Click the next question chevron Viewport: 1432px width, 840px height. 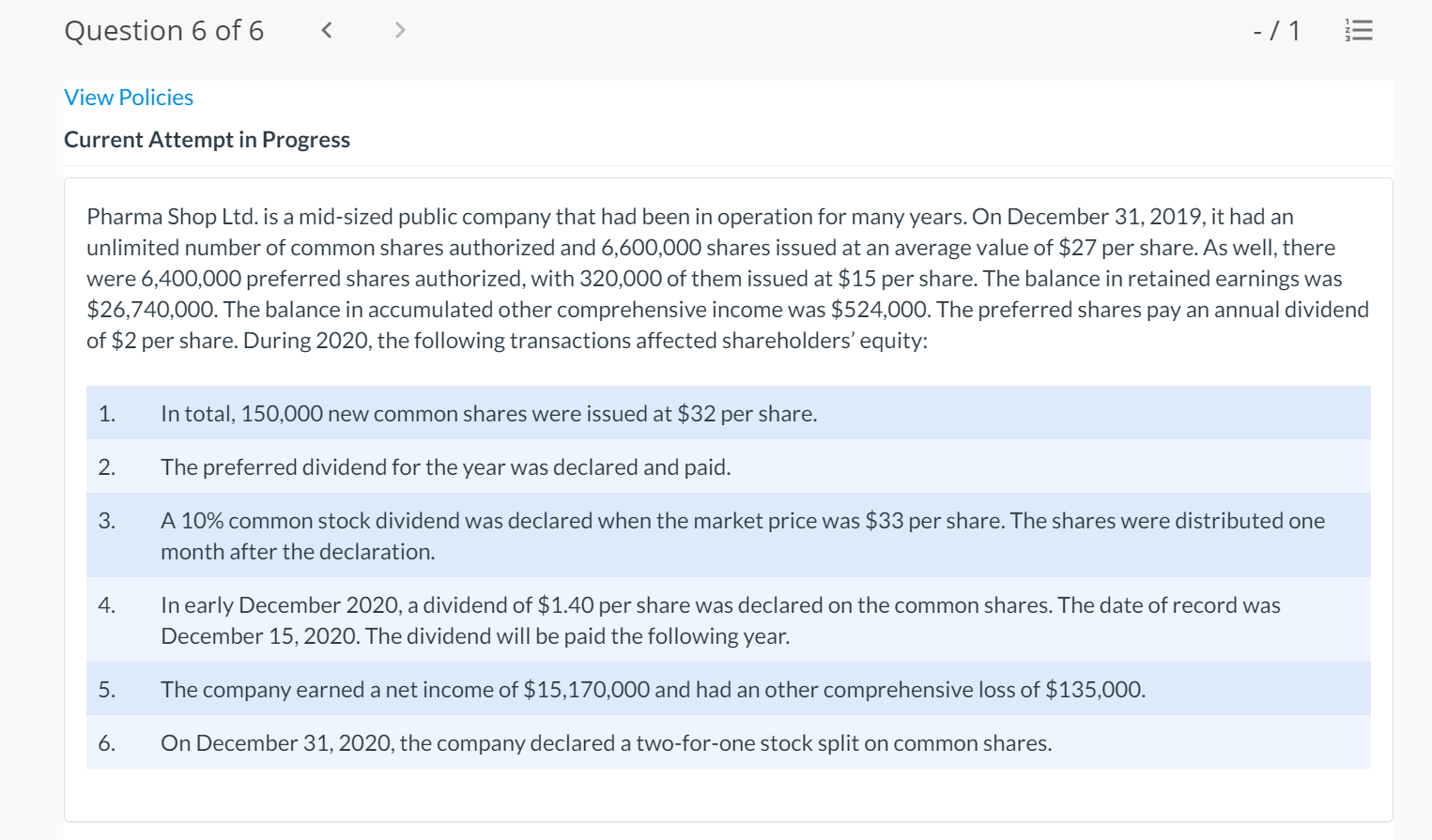click(x=400, y=31)
